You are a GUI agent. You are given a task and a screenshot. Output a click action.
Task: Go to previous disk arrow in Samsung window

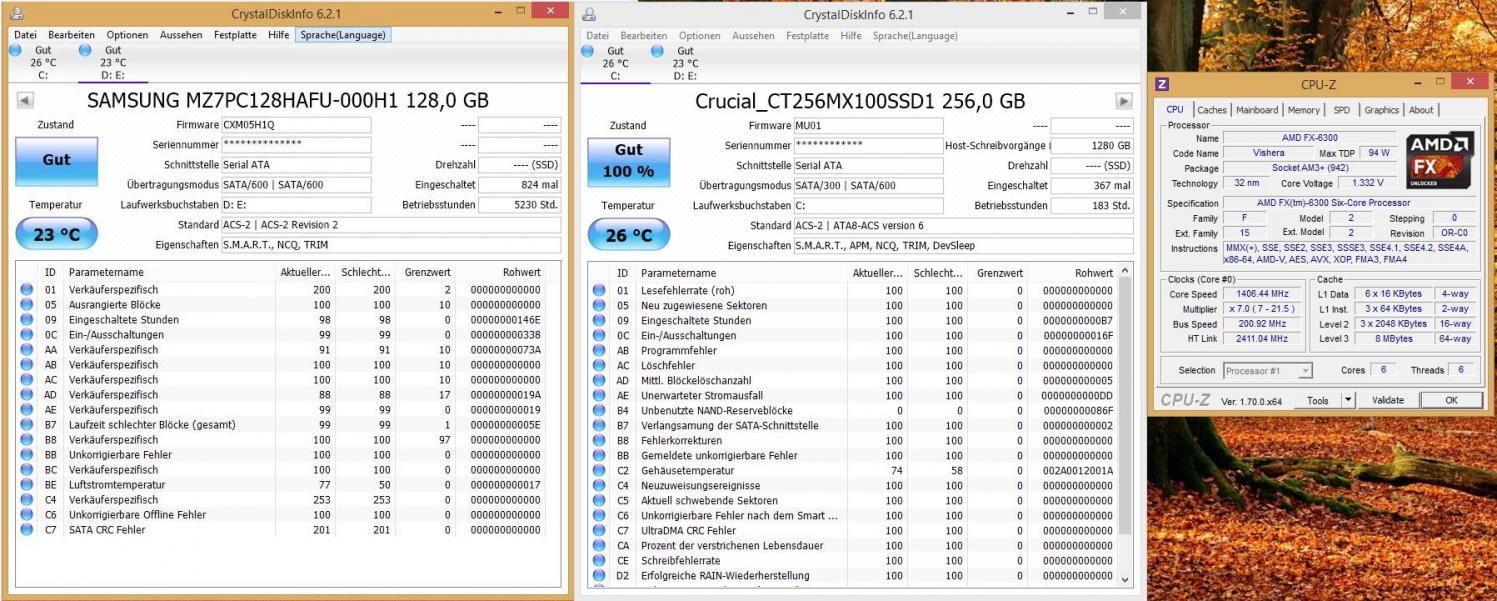tap(25, 101)
